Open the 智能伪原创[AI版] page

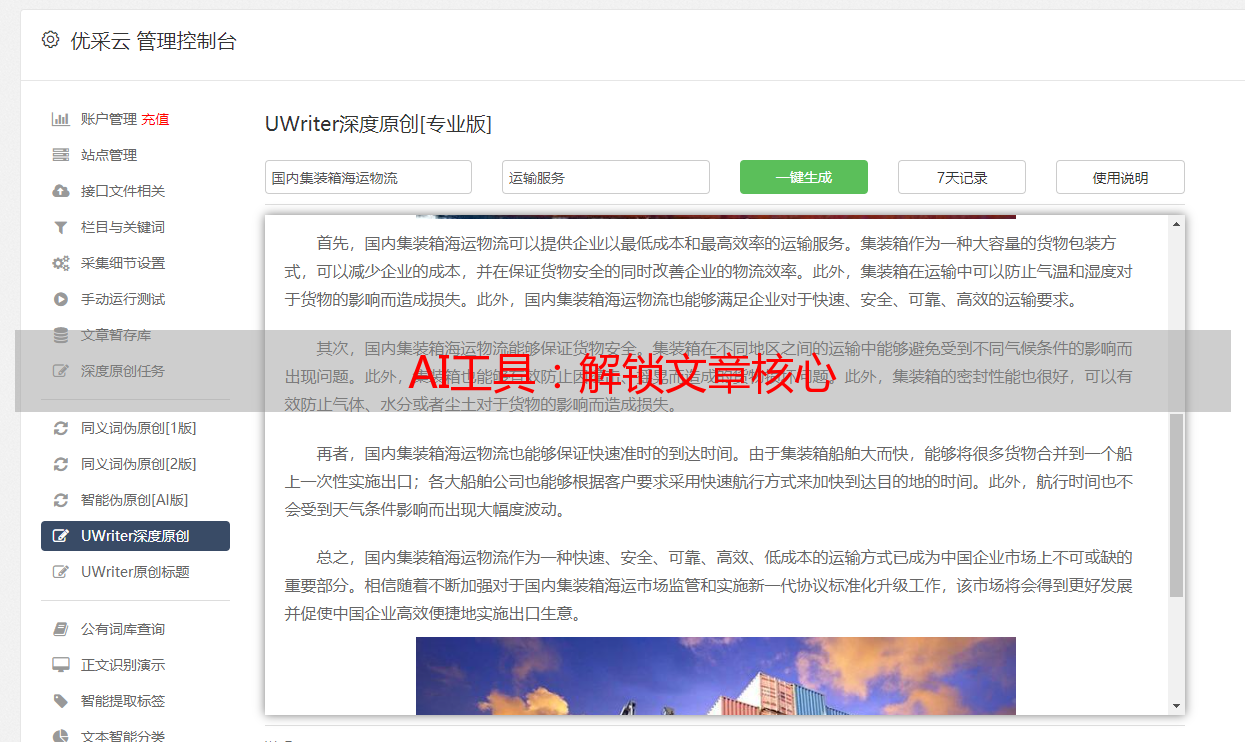135,500
